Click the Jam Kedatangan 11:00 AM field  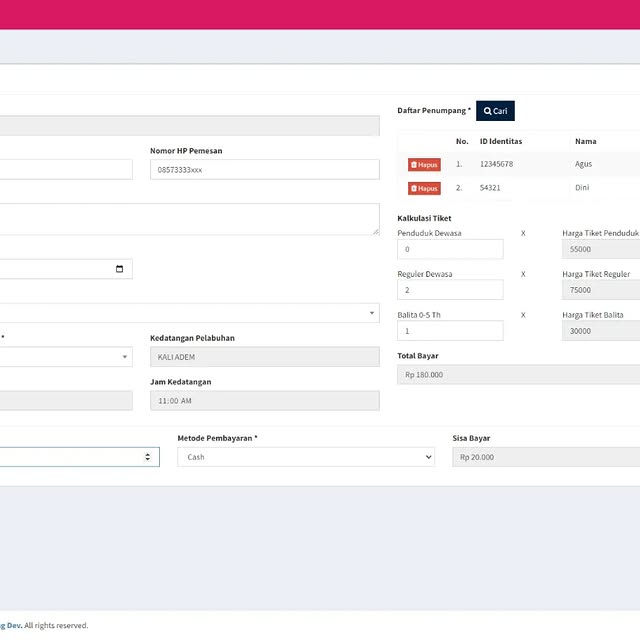(264, 400)
